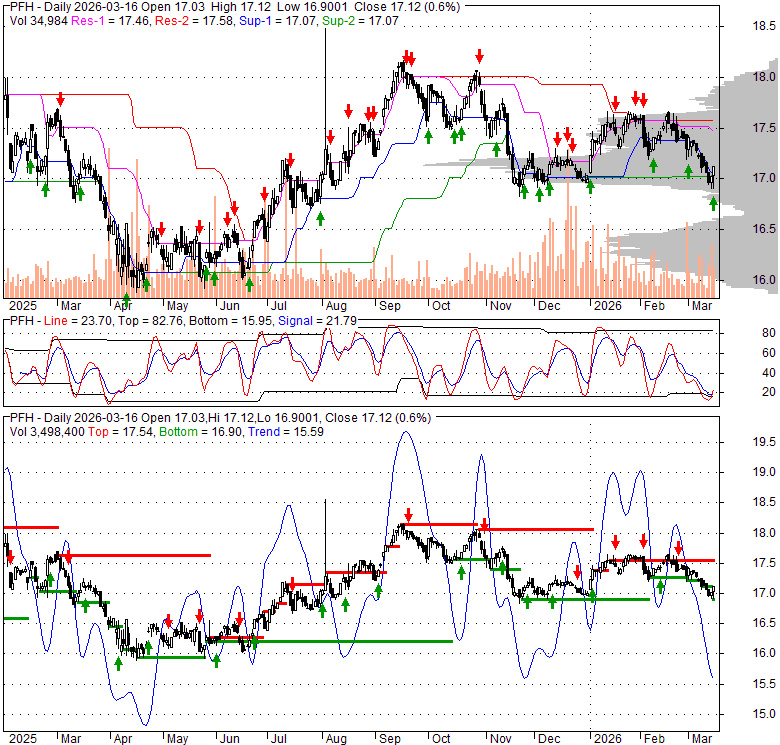
Task: Select the 15.5 price label on bottom chart axis
Action: pyautogui.click(x=764, y=684)
